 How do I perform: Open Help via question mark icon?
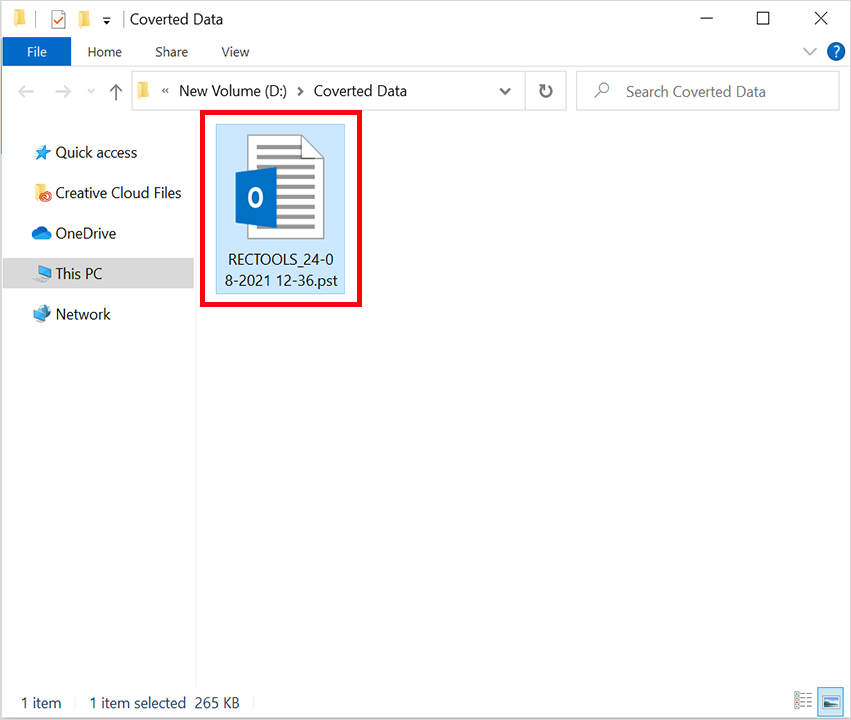(836, 52)
